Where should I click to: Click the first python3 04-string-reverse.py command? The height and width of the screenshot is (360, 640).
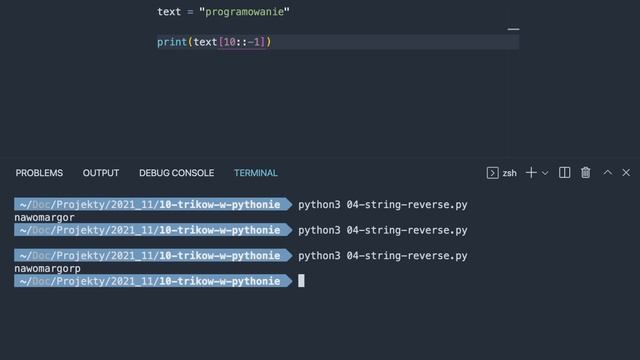[382, 204]
